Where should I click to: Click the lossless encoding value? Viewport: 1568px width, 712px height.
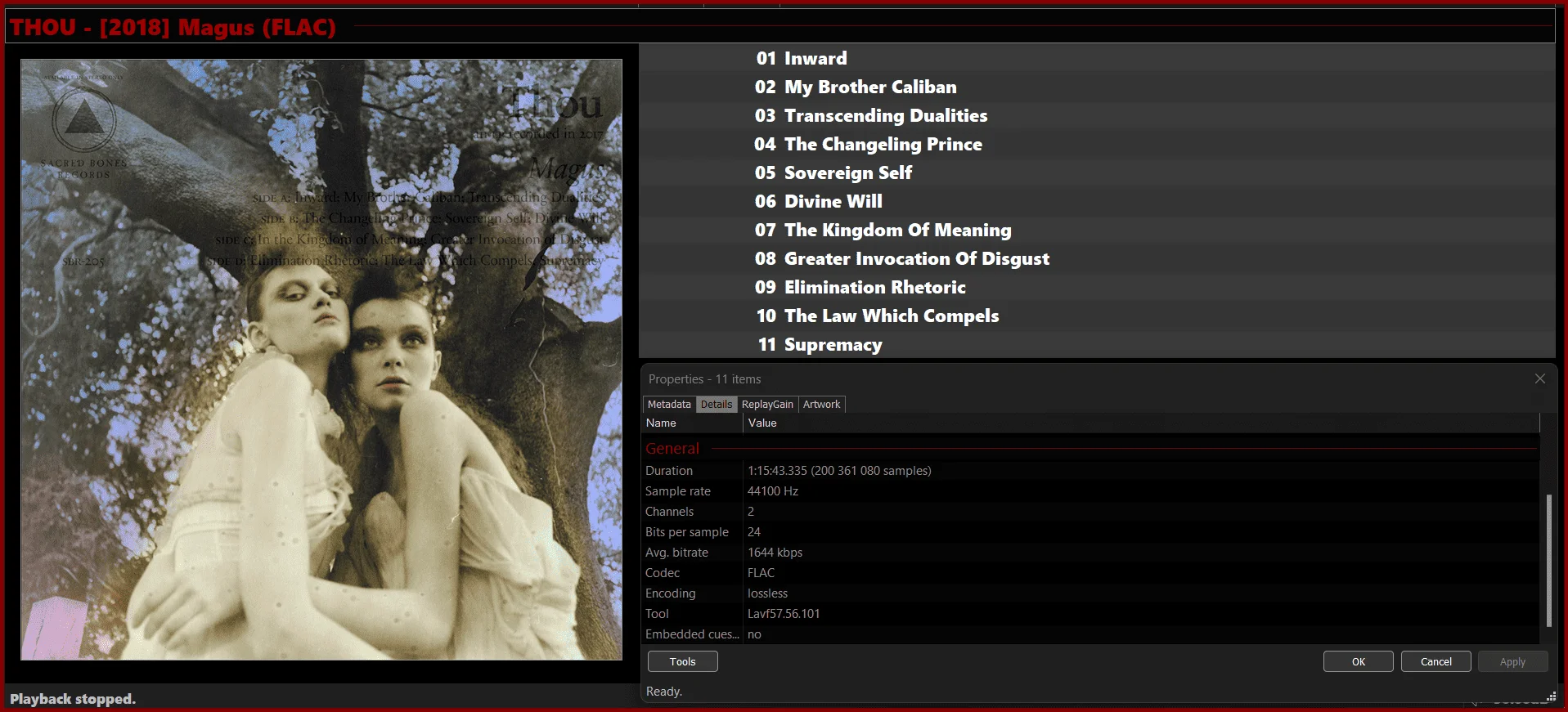click(767, 593)
